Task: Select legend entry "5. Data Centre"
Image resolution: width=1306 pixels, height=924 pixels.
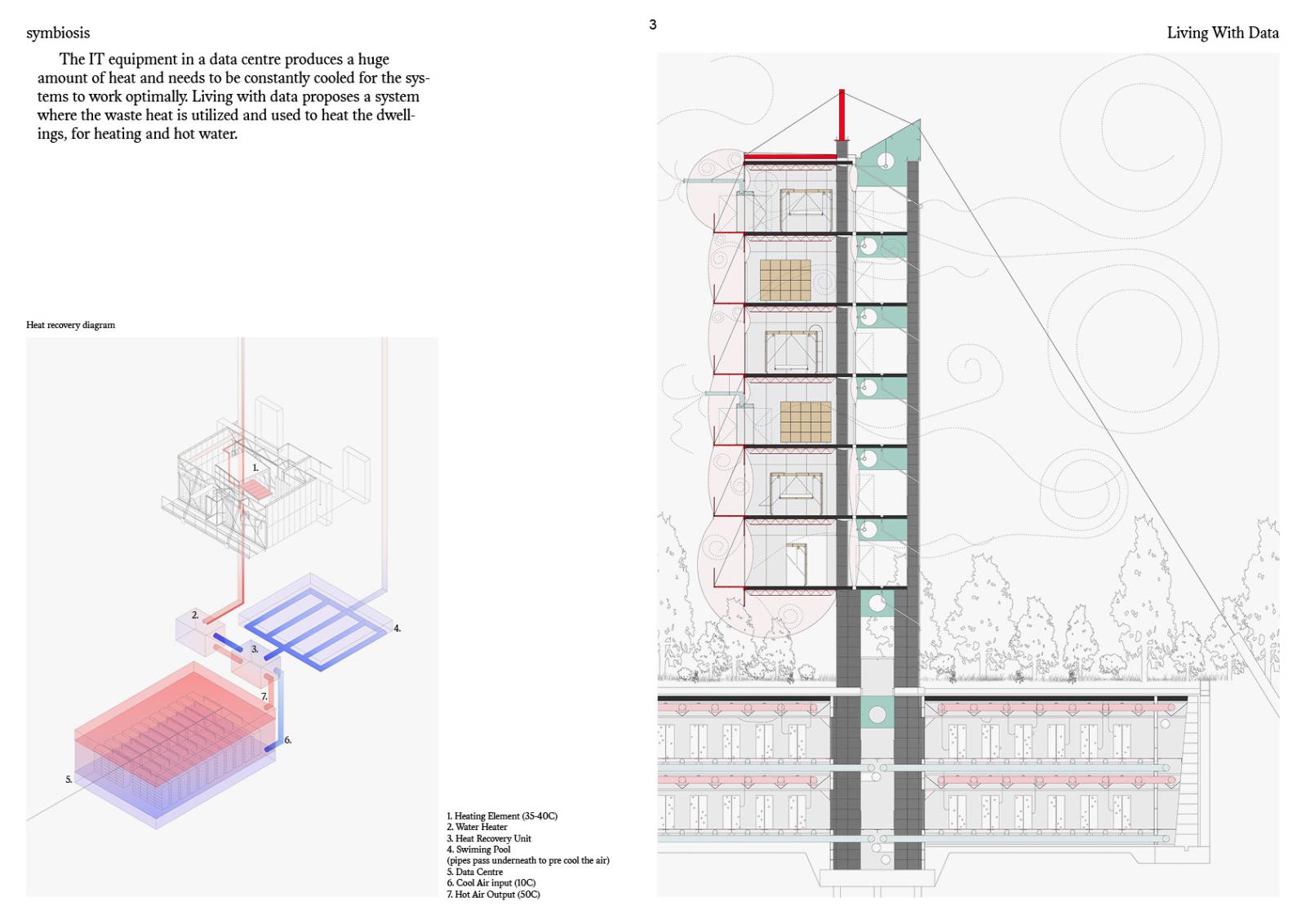Action: point(475,872)
